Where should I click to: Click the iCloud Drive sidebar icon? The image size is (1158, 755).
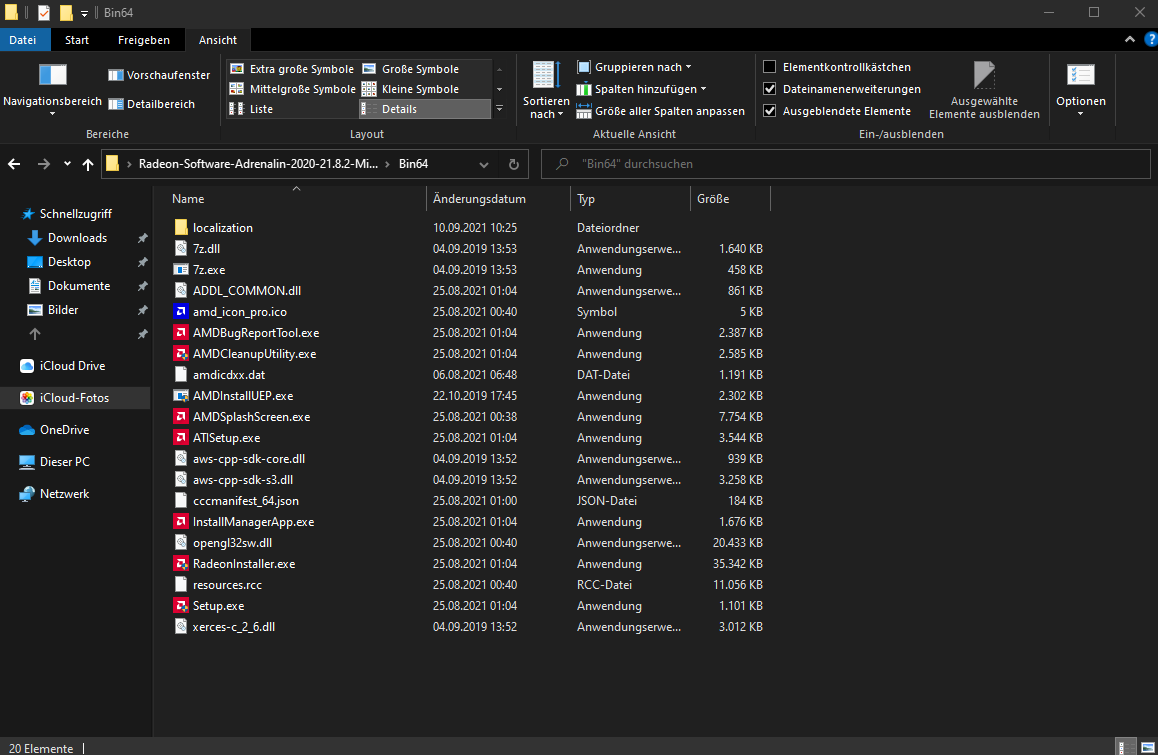coord(27,366)
